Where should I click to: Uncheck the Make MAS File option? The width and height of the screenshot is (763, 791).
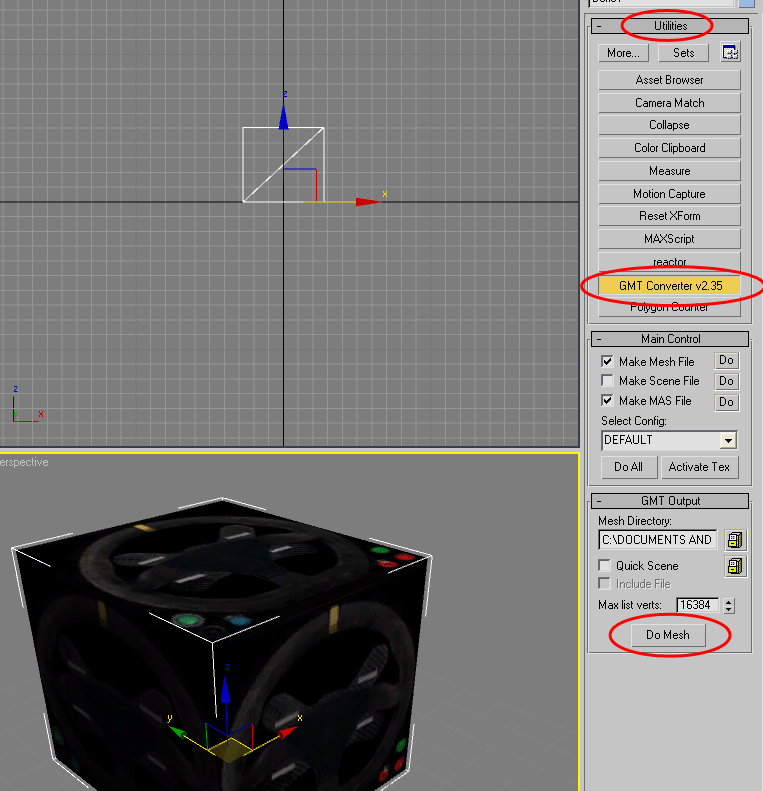click(607, 400)
